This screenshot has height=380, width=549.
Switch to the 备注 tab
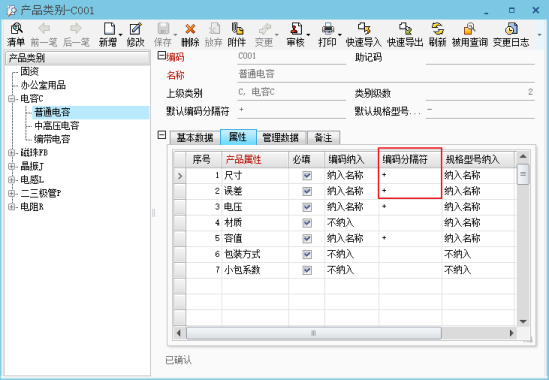click(x=323, y=138)
